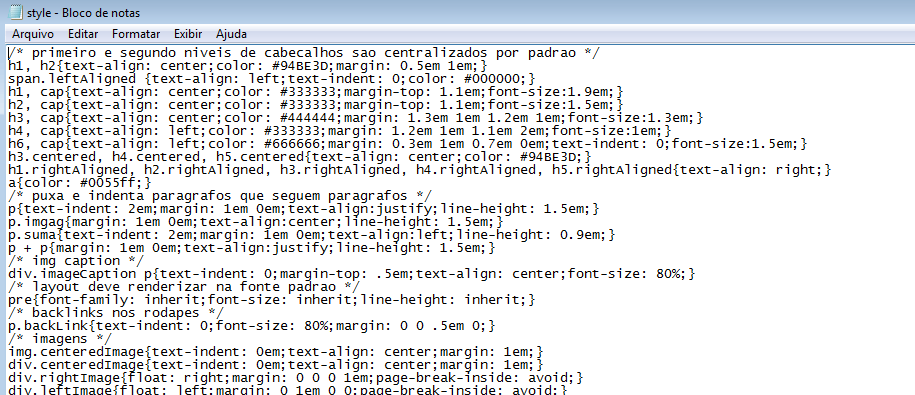
Task: Click the 'h6, cap' line with color #666666
Action: [x=408, y=144]
